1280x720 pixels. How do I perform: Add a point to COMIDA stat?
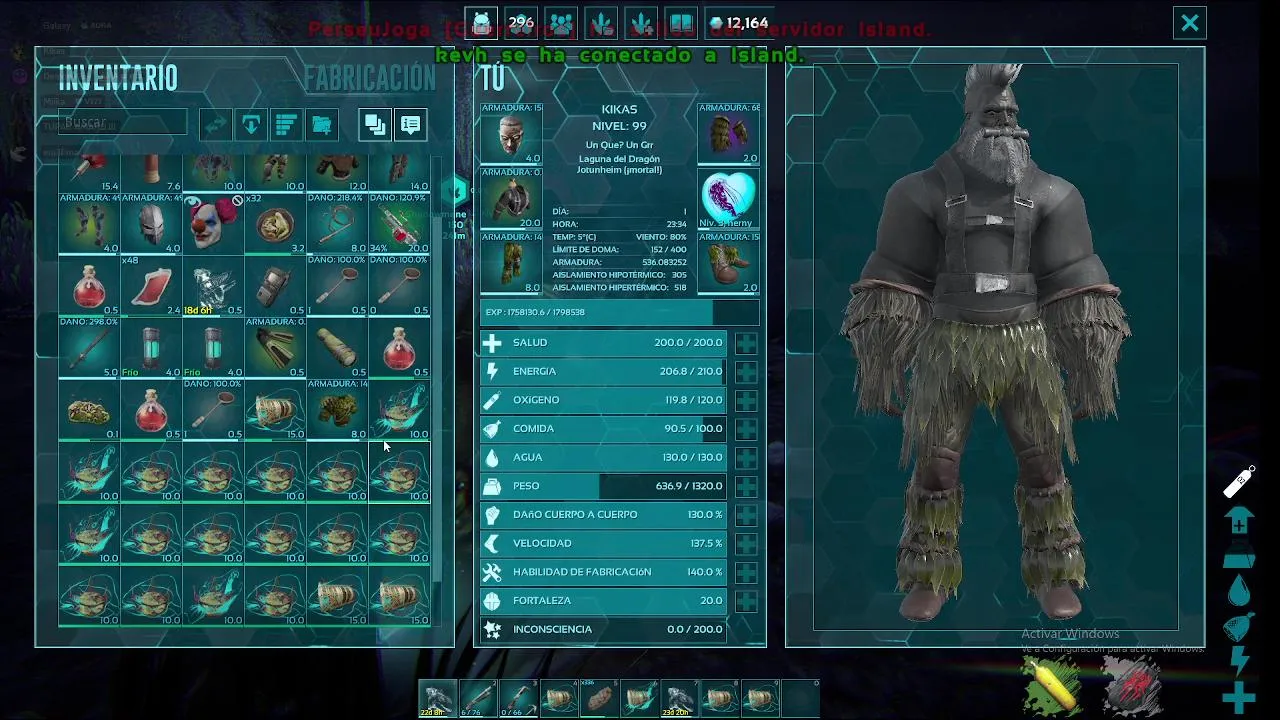pos(746,429)
